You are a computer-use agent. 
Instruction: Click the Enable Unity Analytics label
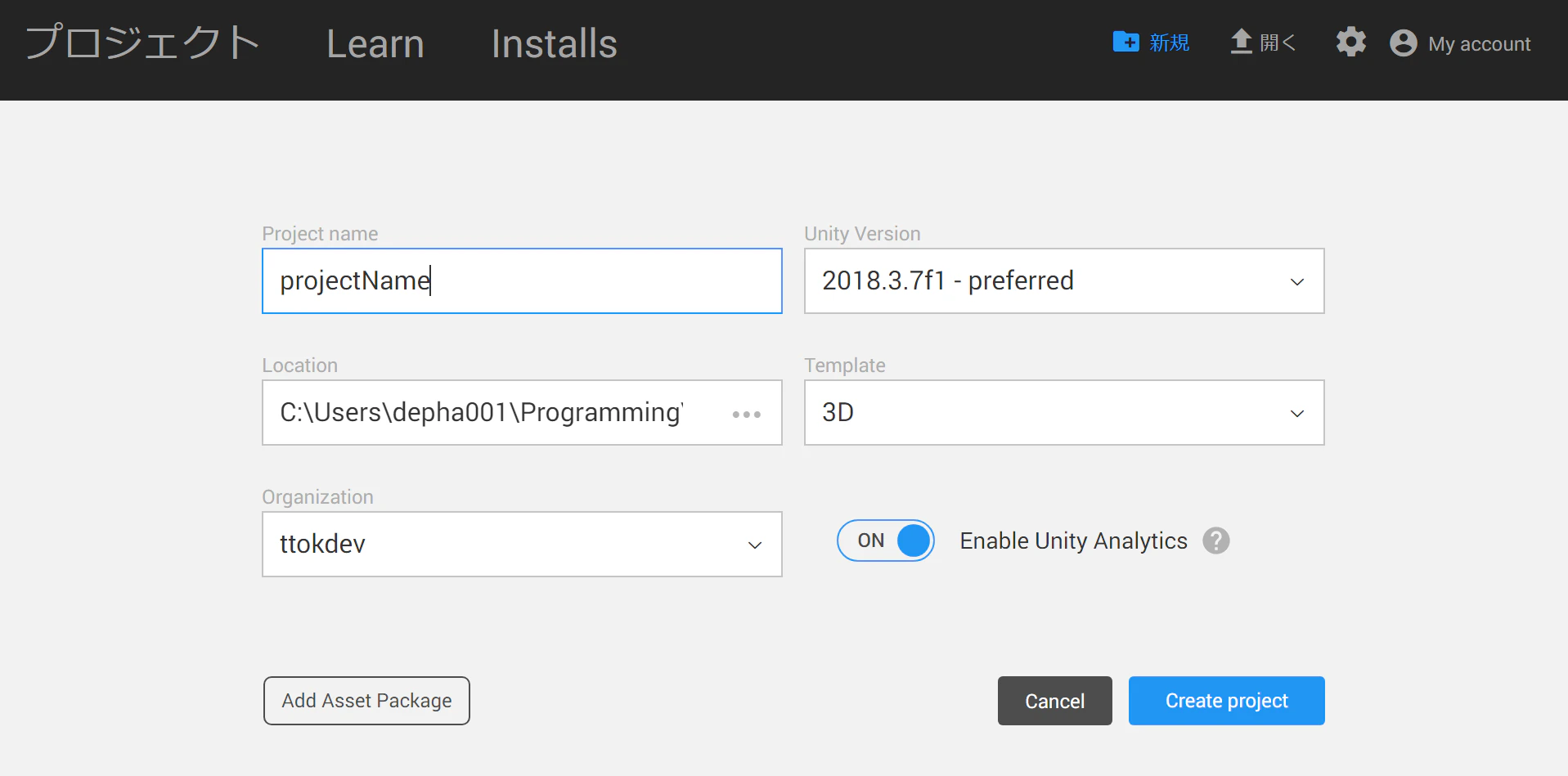[1073, 541]
